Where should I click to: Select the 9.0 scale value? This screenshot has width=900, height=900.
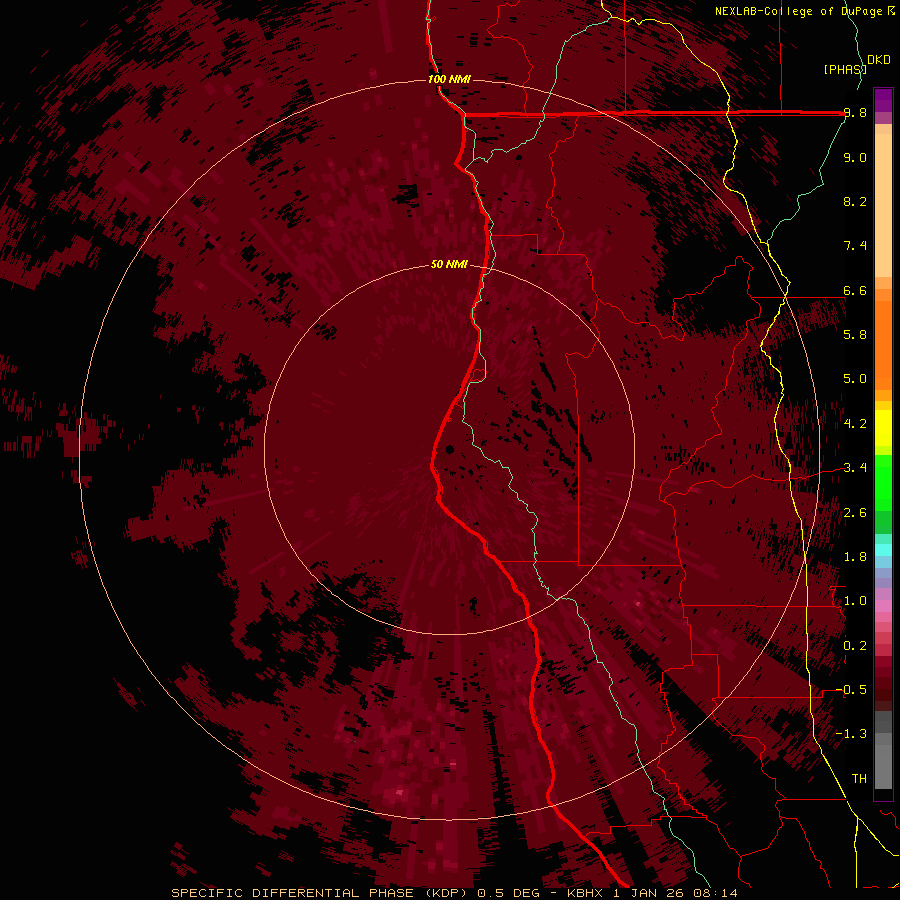(855, 157)
